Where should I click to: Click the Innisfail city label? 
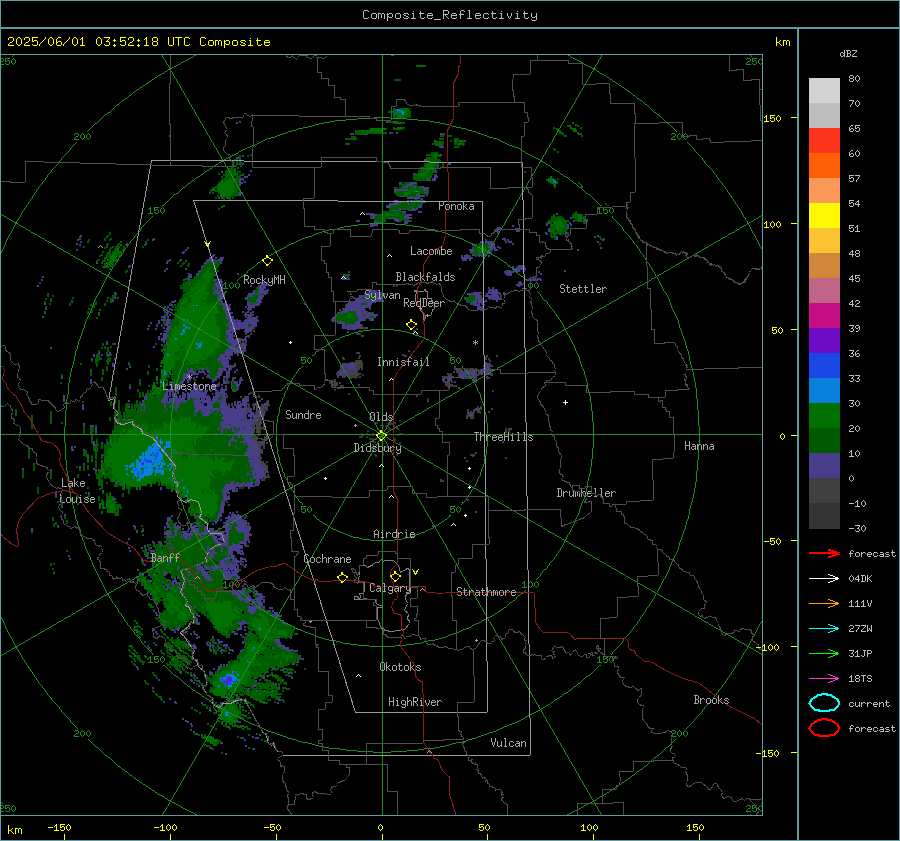pyautogui.click(x=403, y=362)
